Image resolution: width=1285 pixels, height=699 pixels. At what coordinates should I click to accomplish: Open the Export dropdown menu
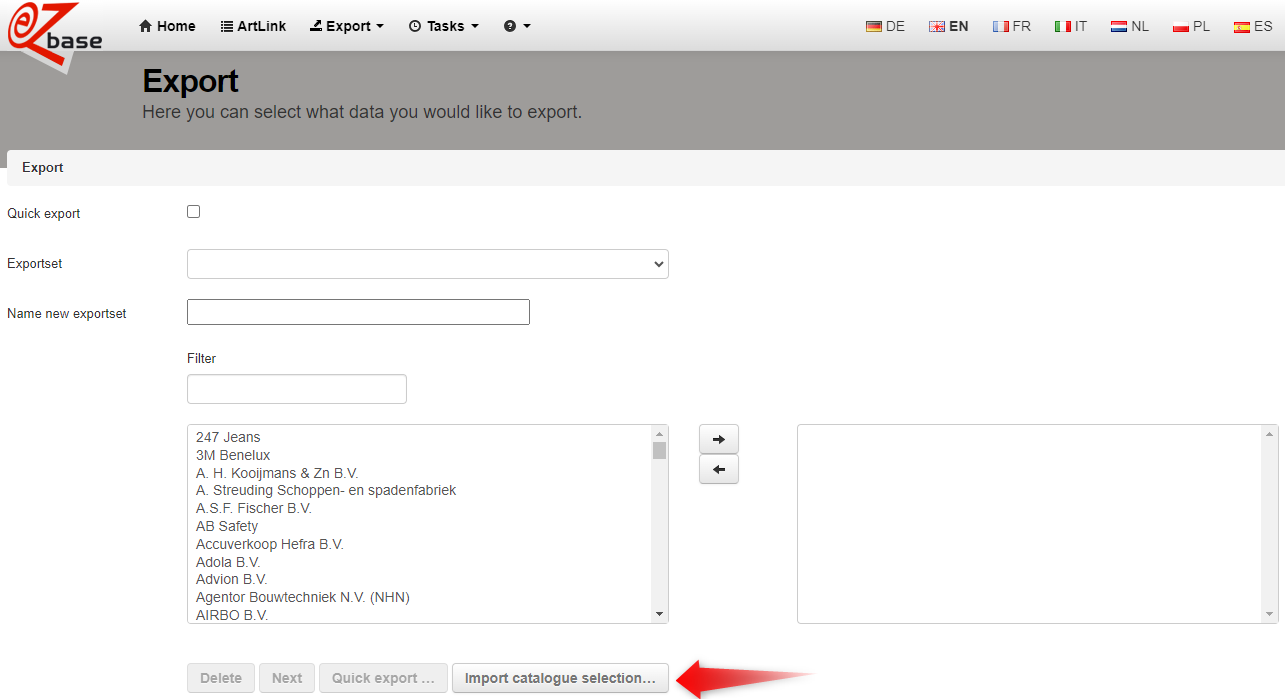pyautogui.click(x=347, y=26)
